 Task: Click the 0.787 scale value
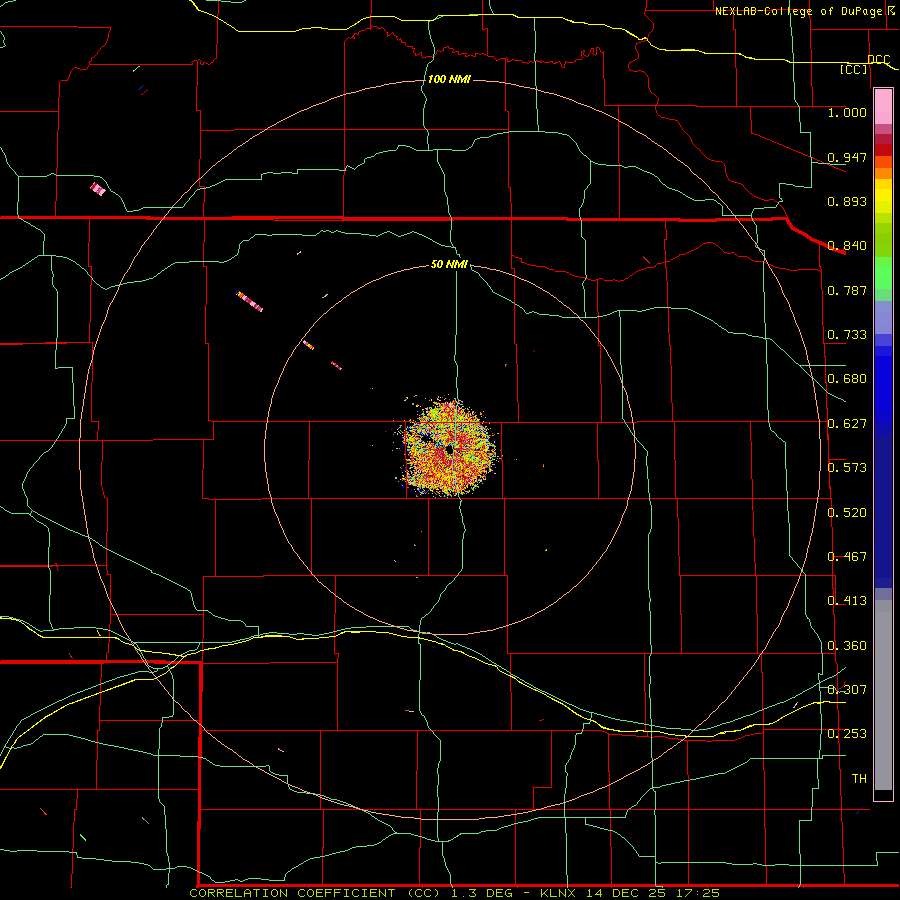(x=847, y=290)
